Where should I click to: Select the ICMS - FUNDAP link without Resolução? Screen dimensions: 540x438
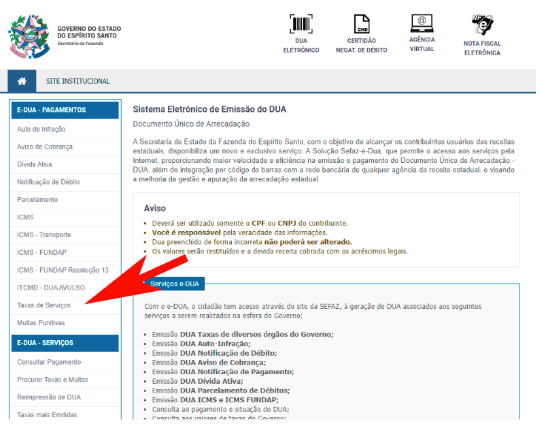click(42, 252)
